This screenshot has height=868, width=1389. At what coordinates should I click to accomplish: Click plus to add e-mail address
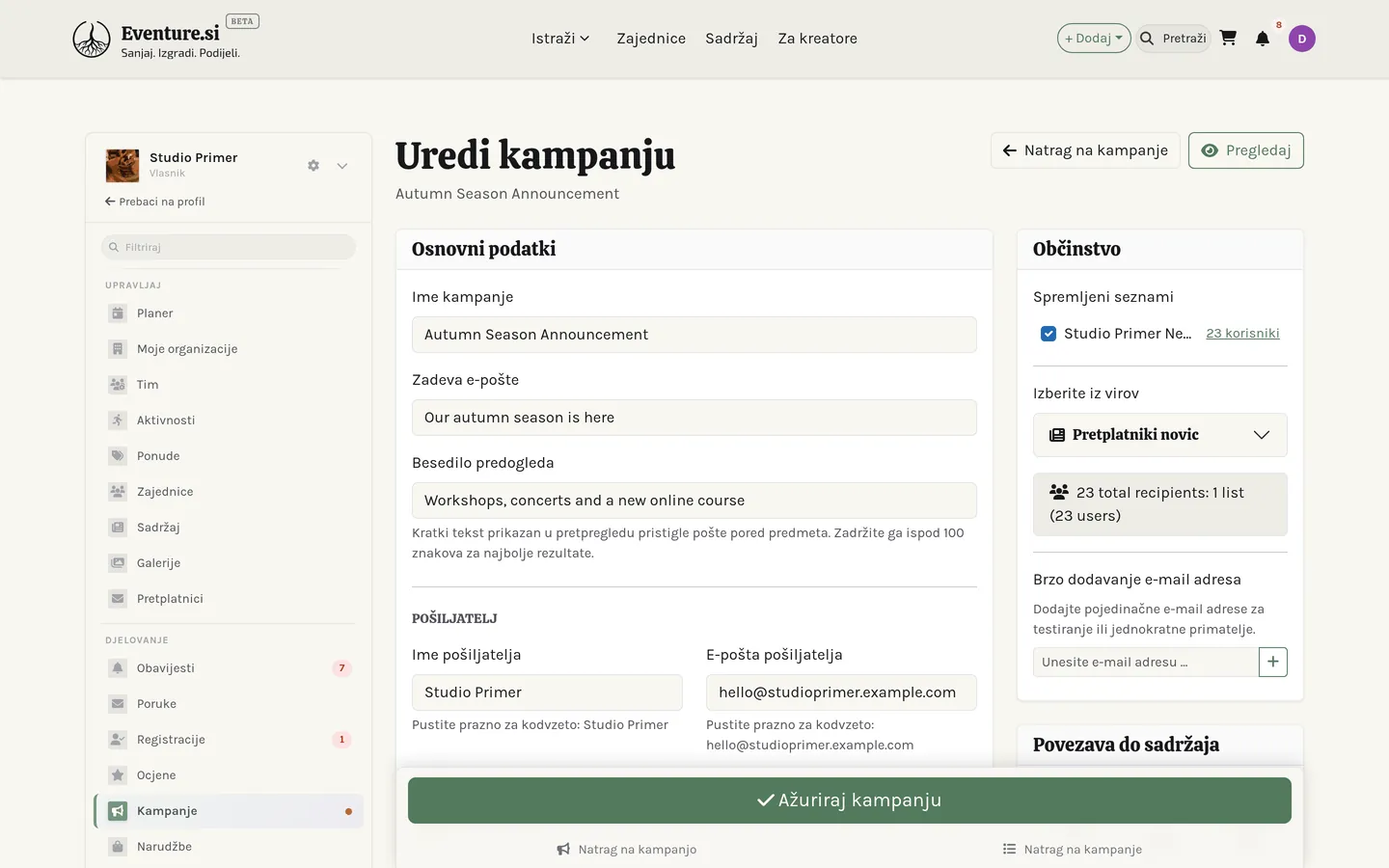[x=1273, y=662]
